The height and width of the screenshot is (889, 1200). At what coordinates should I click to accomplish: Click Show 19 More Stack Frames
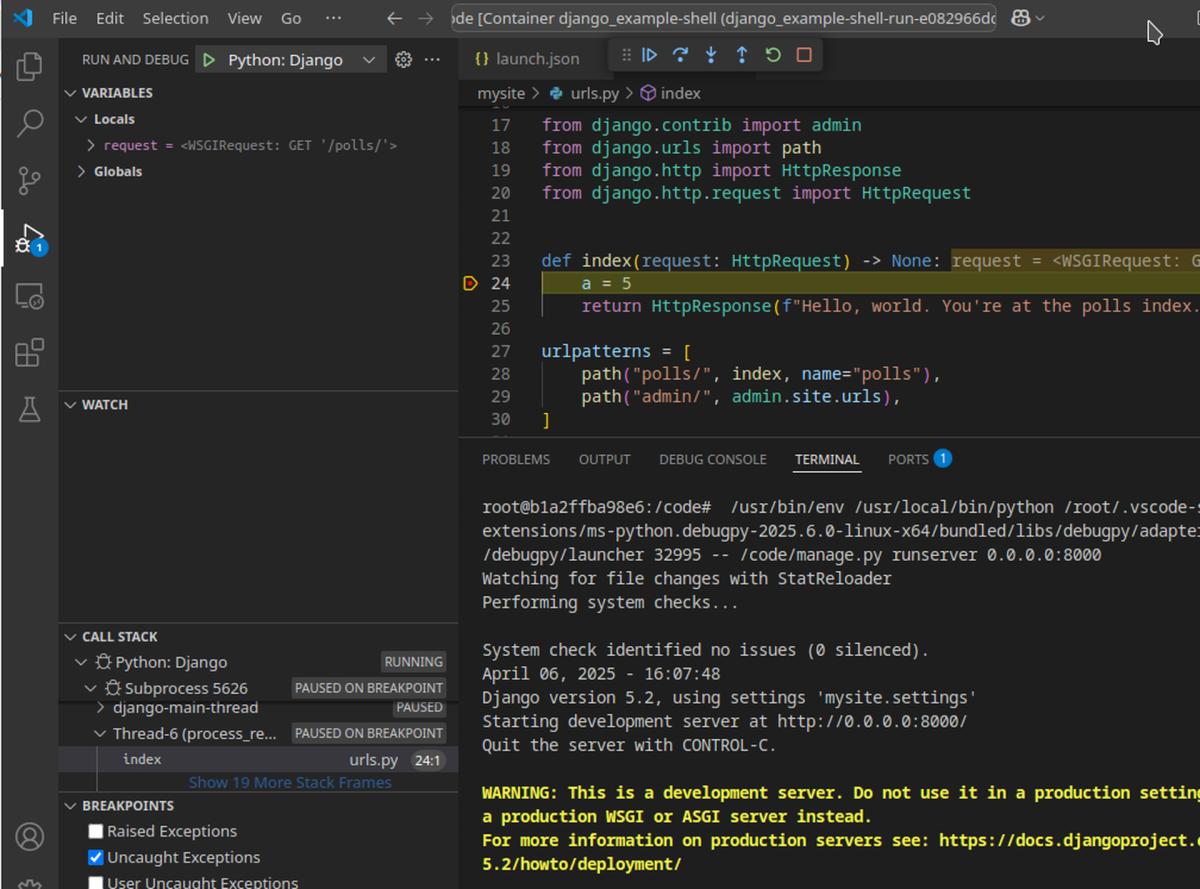pos(290,782)
